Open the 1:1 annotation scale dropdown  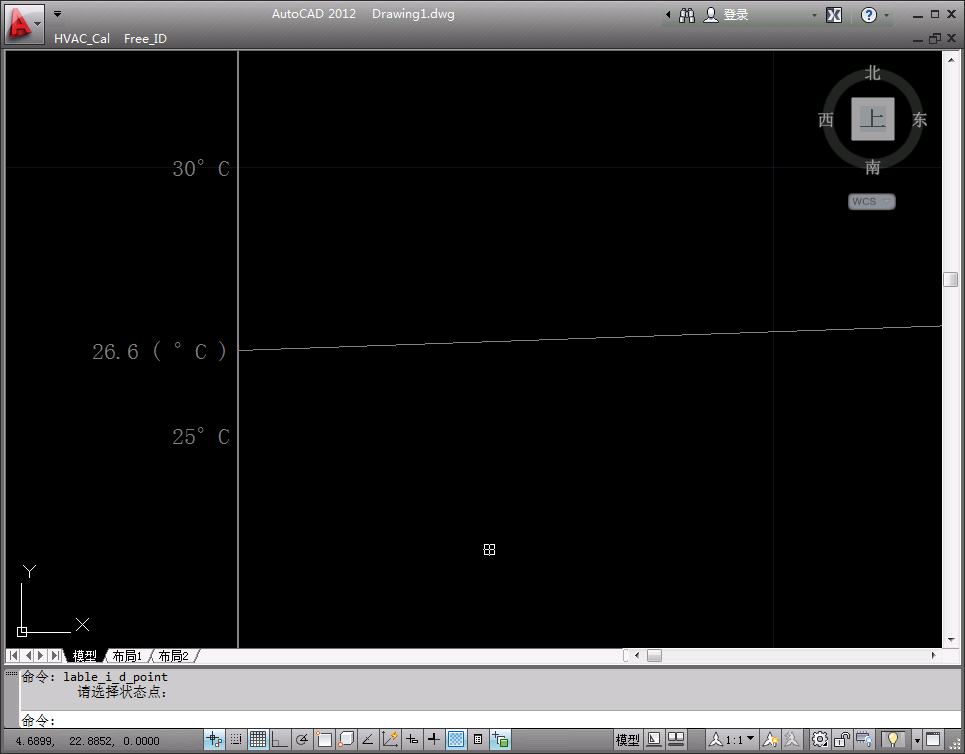[731, 739]
